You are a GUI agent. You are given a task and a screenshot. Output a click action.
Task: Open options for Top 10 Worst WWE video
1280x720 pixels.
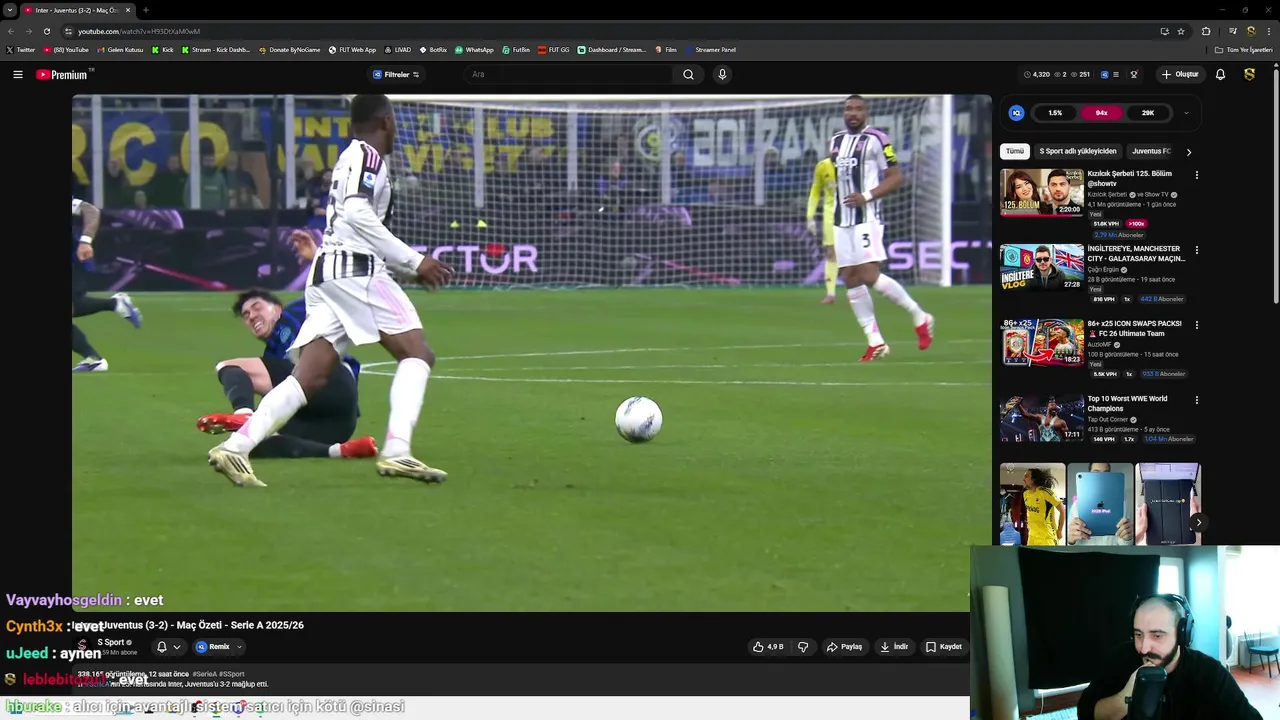pos(1196,400)
